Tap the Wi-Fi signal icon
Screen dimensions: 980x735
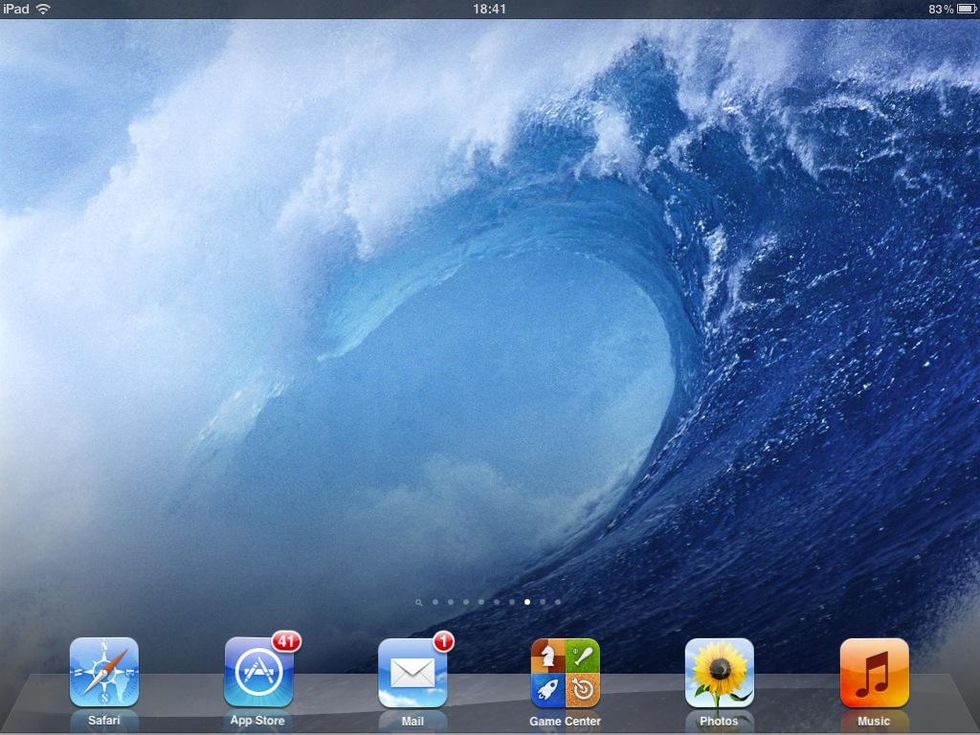point(43,9)
